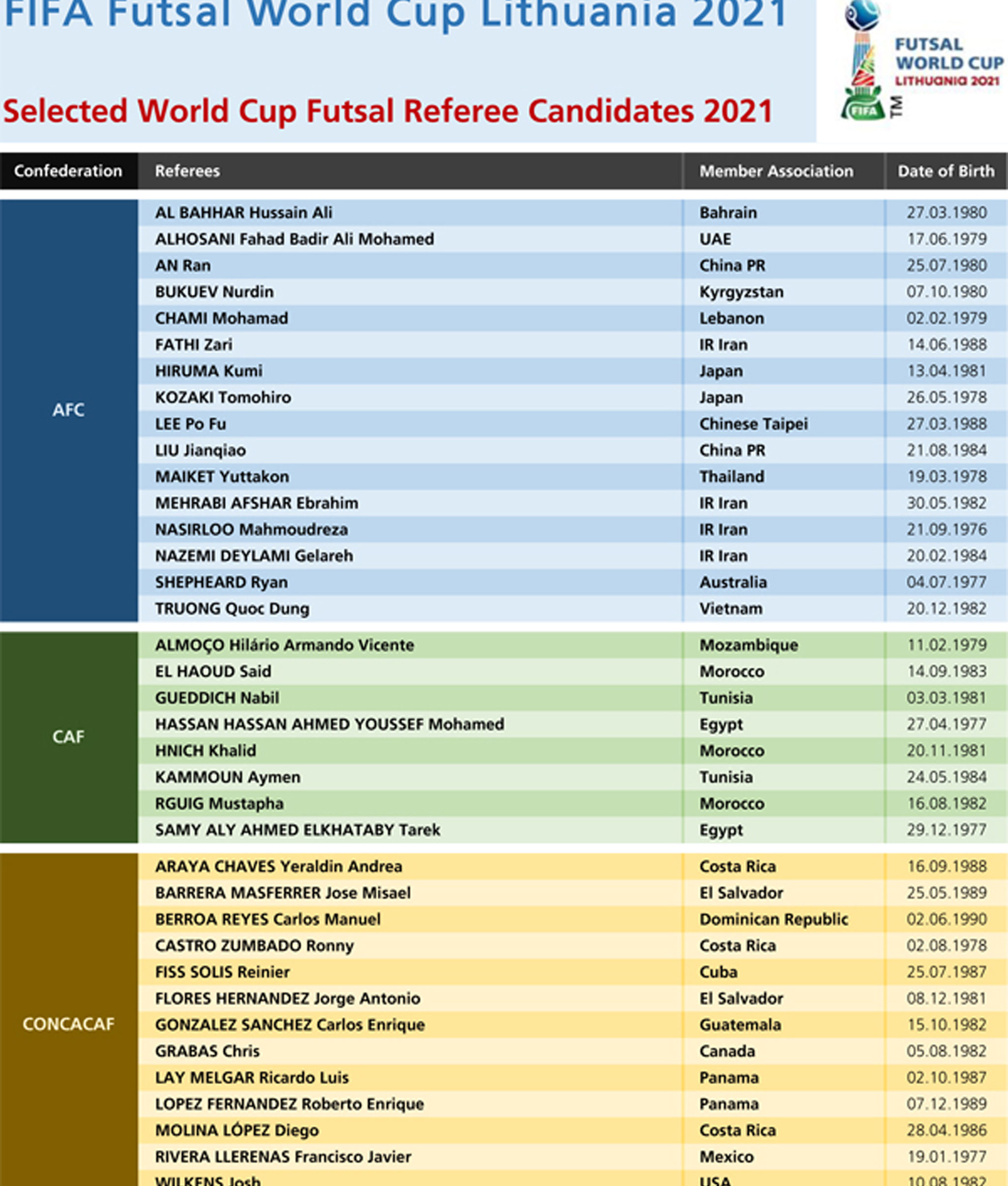Image resolution: width=1008 pixels, height=1186 pixels.
Task: Click referee LAY MELGAR Ricardo Luis
Action: (x=251, y=1077)
